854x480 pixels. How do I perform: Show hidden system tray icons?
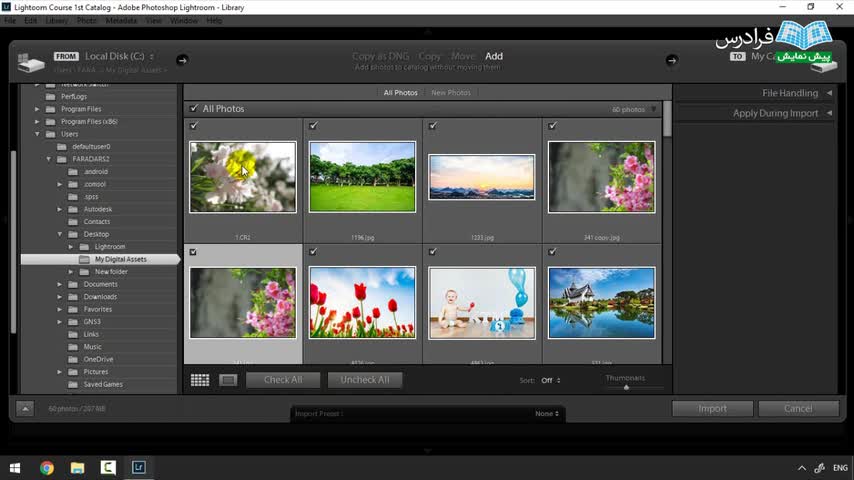point(802,468)
